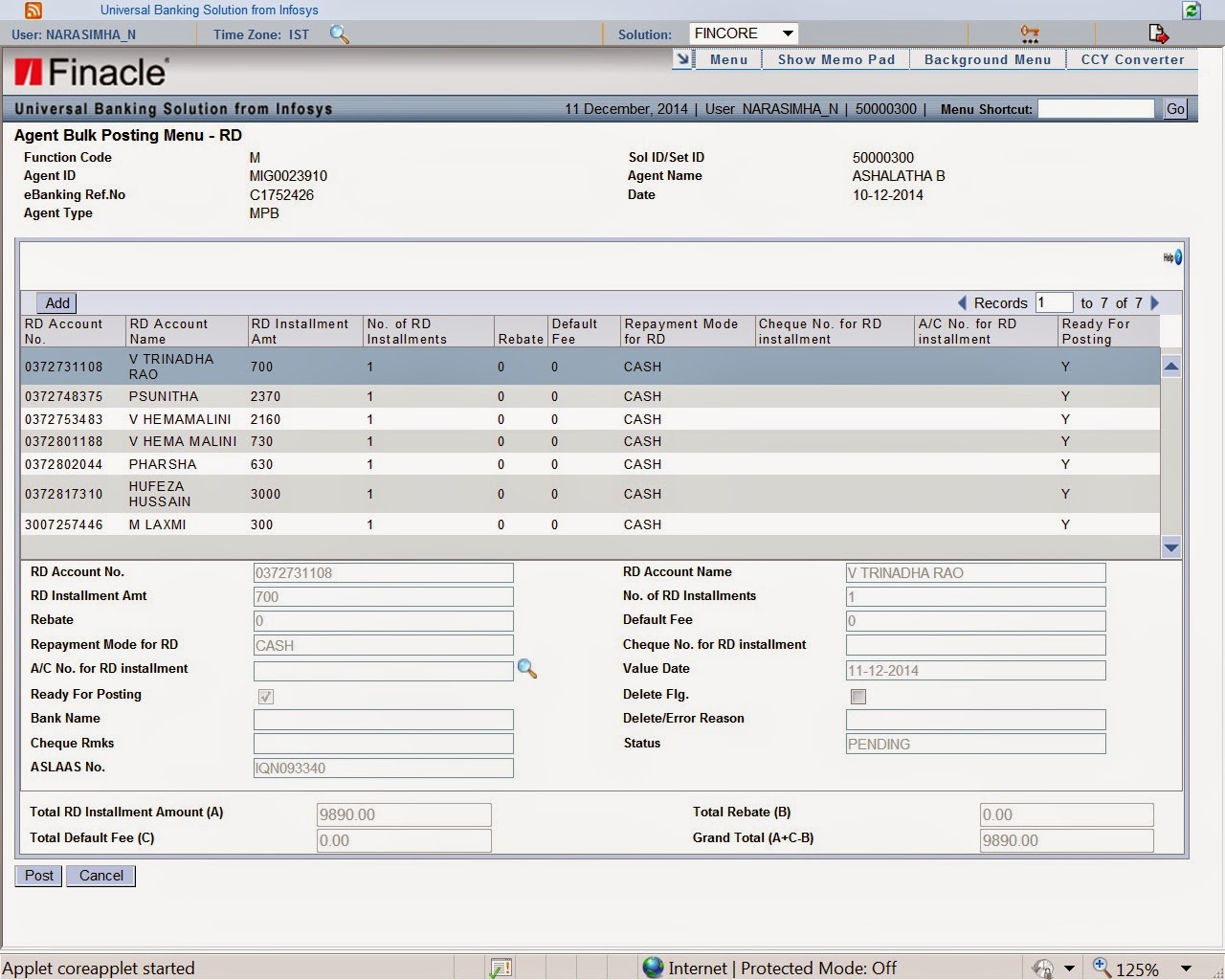1225x980 pixels.
Task: Toggle the Ready For Posting checkbox
Action: pos(266,697)
